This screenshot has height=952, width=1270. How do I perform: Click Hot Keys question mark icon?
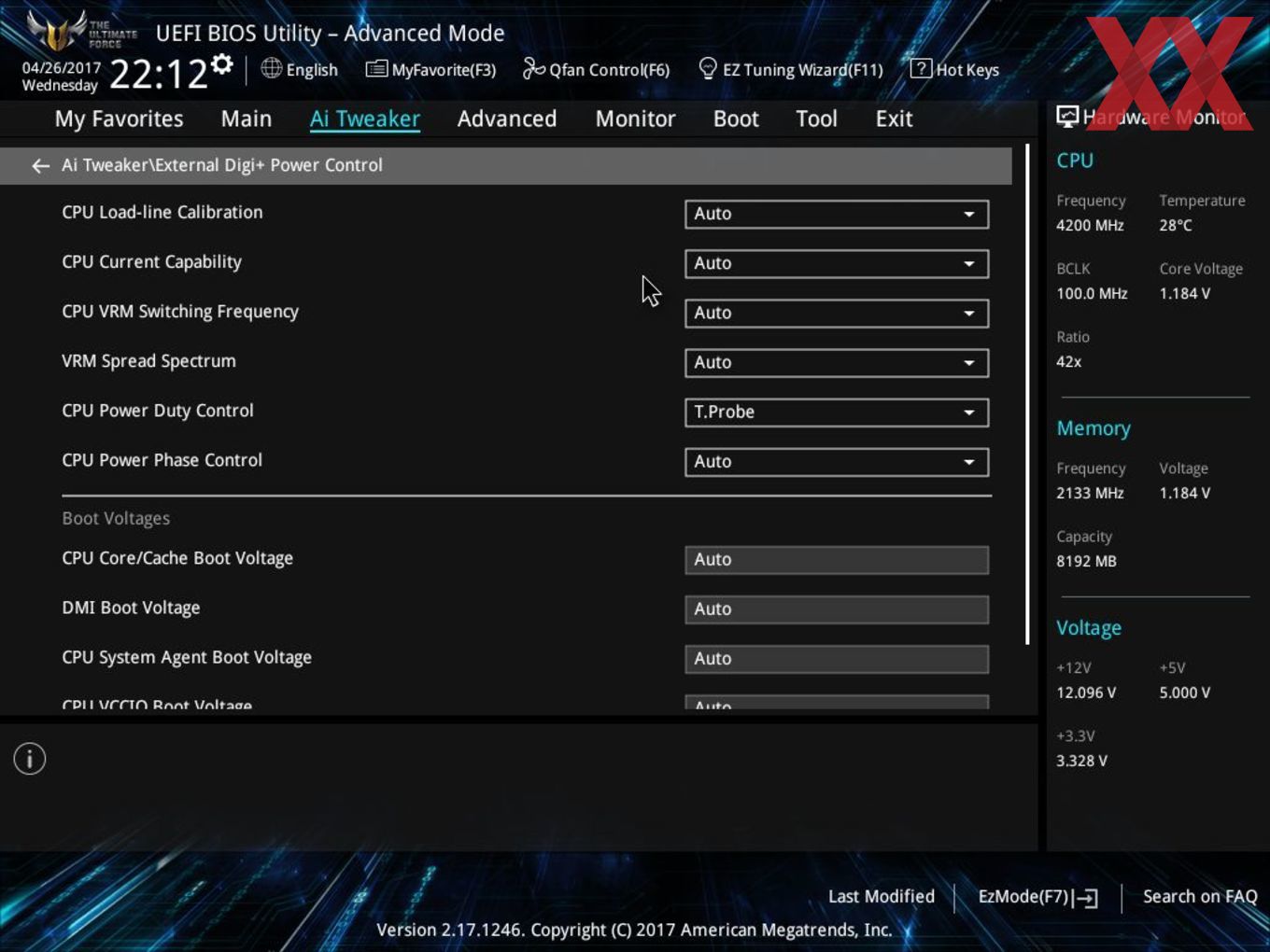pos(921,68)
